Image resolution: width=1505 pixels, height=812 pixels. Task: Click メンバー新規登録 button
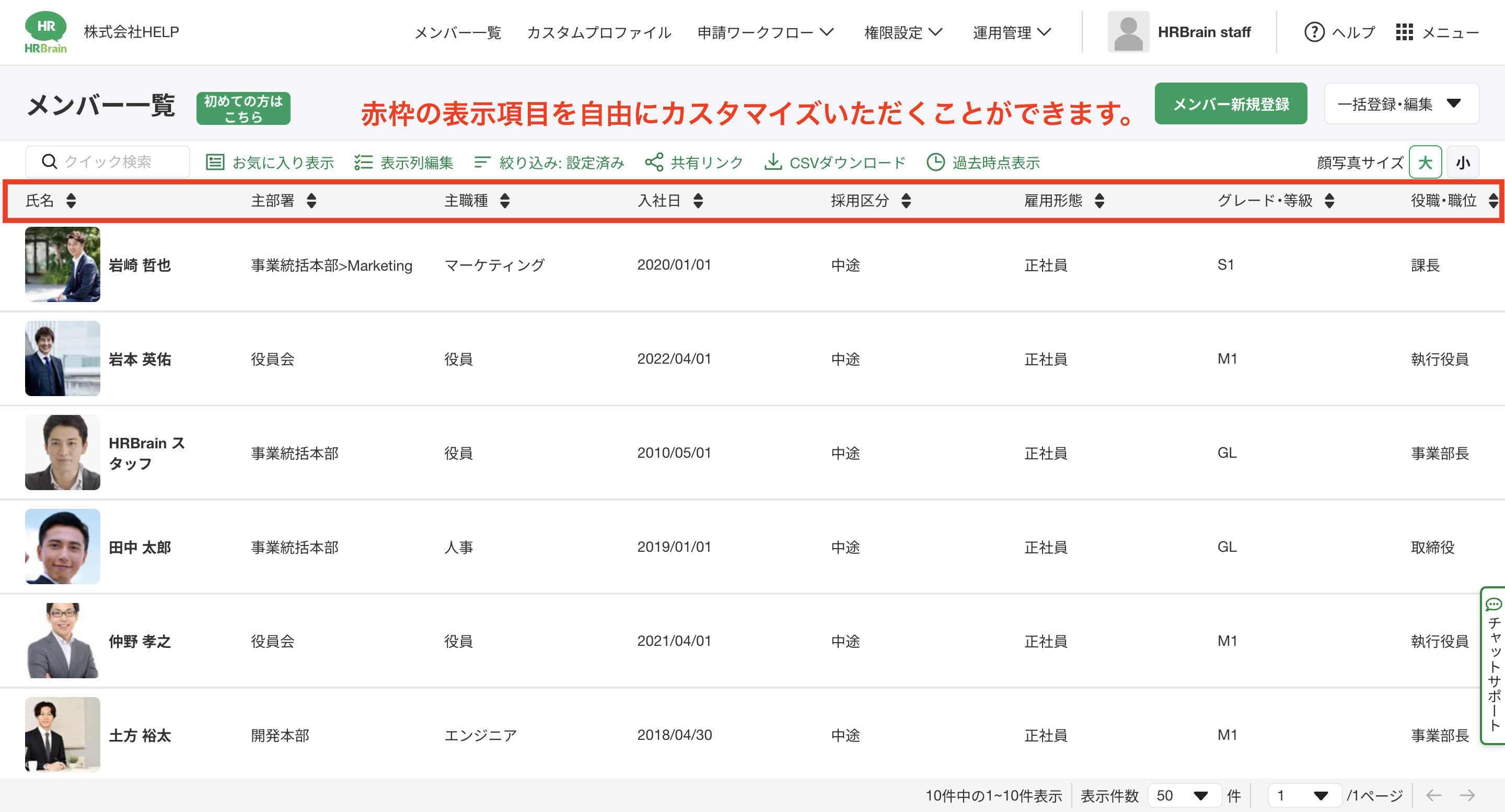coord(1231,103)
